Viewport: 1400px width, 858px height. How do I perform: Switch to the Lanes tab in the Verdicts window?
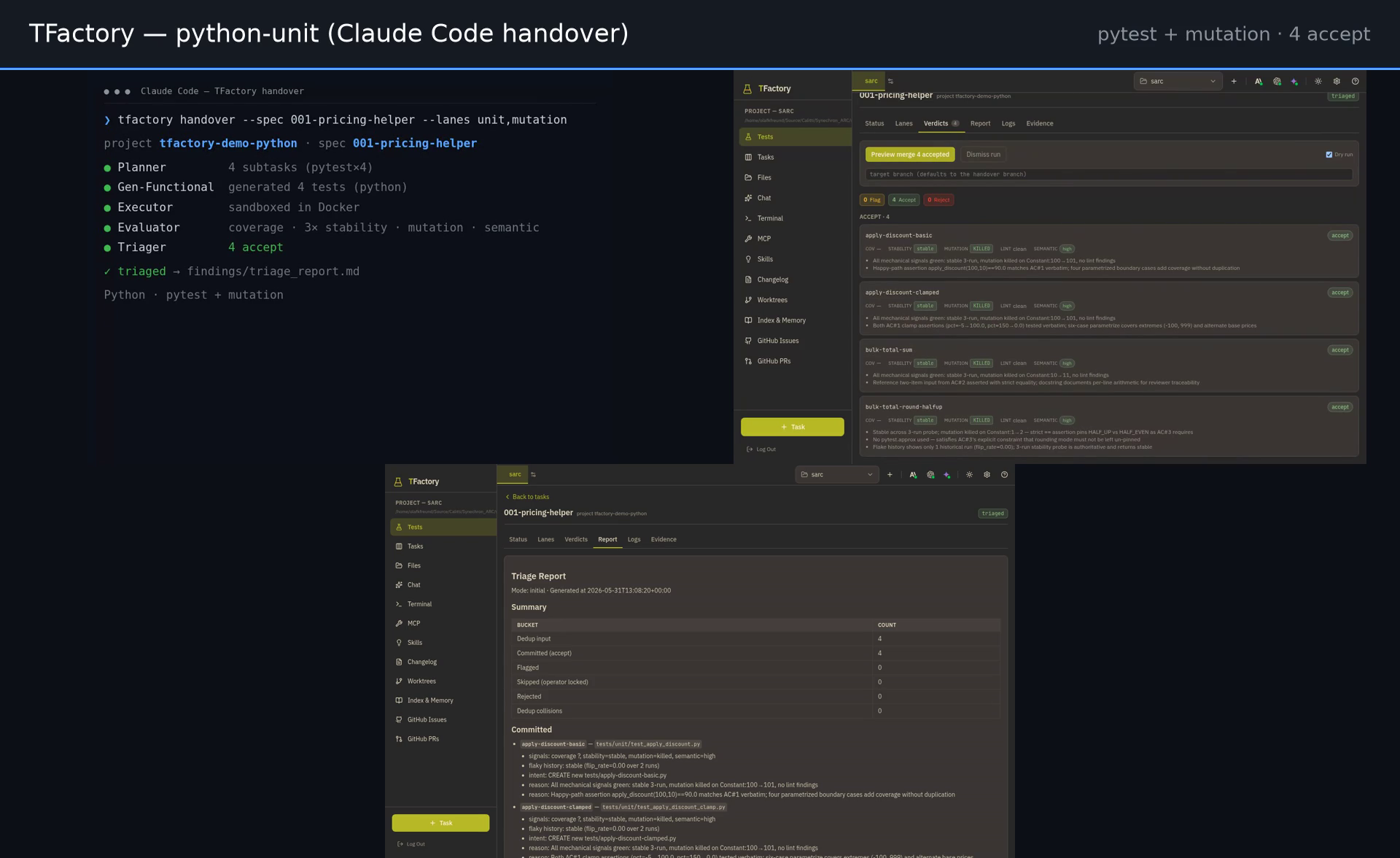pos(903,124)
